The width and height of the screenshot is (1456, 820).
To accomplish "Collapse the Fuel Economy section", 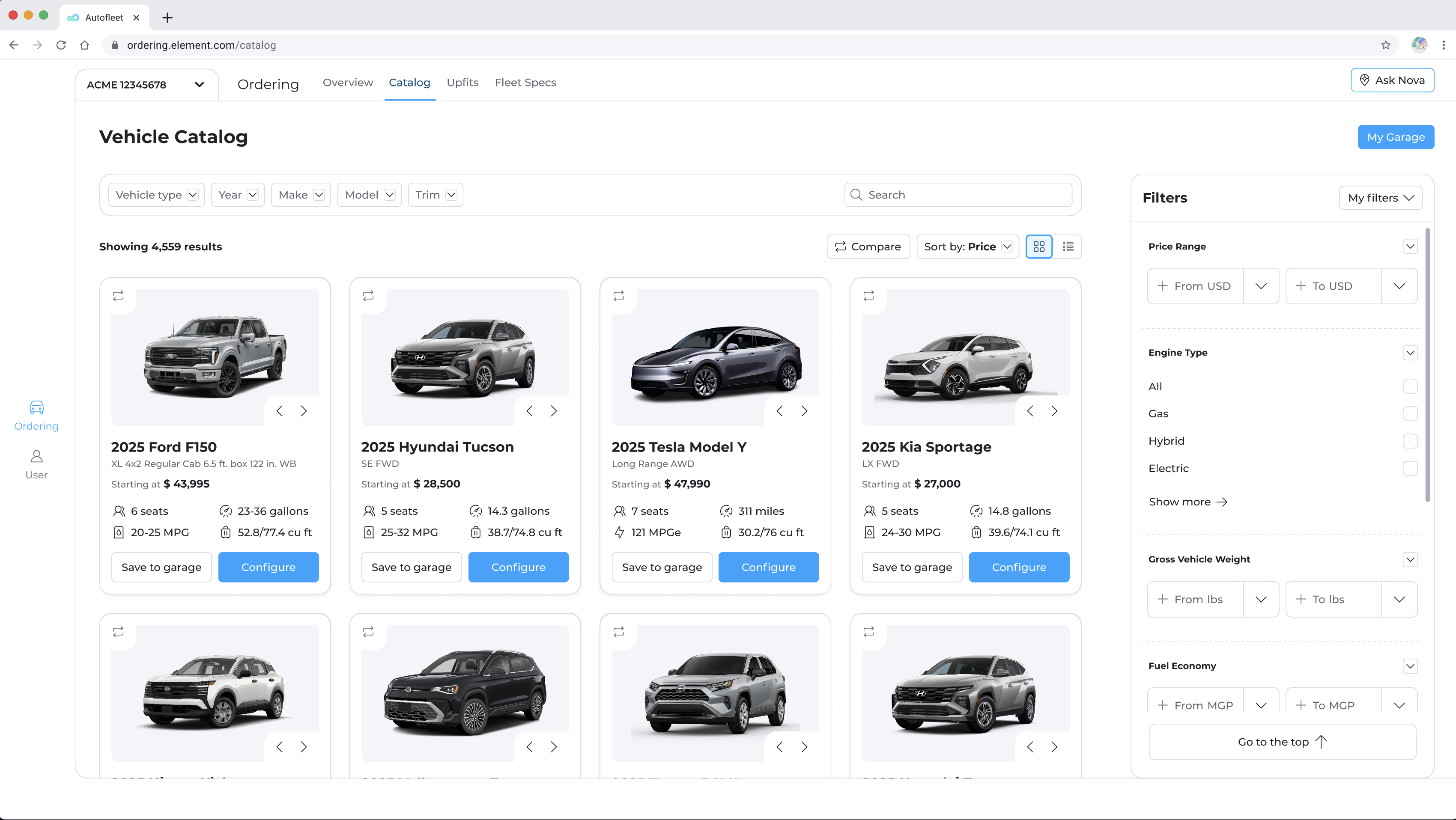I will point(1410,666).
